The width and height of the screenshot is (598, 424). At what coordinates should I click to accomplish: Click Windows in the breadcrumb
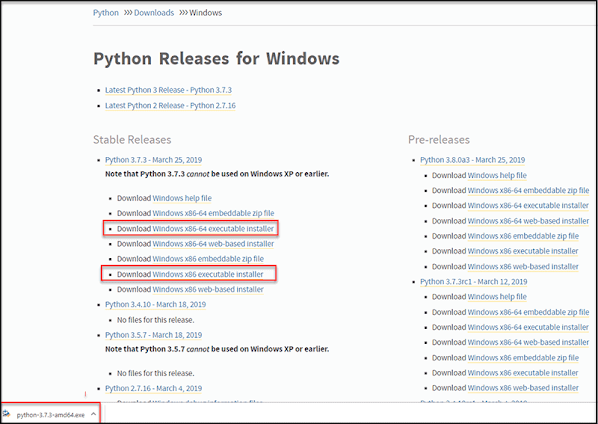206,13
